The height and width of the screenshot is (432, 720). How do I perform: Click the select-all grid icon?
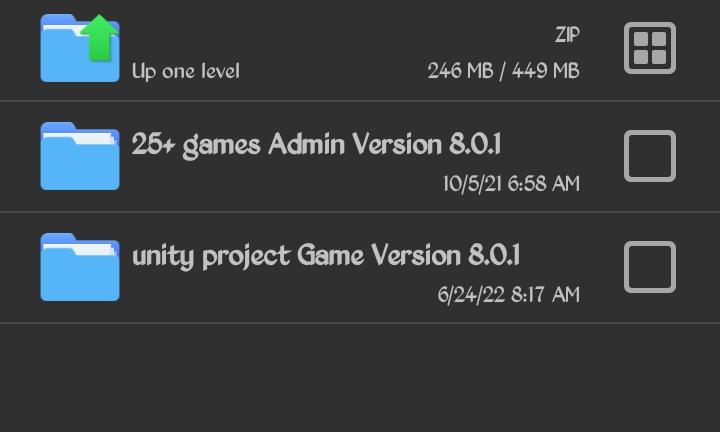pyautogui.click(x=650, y=48)
